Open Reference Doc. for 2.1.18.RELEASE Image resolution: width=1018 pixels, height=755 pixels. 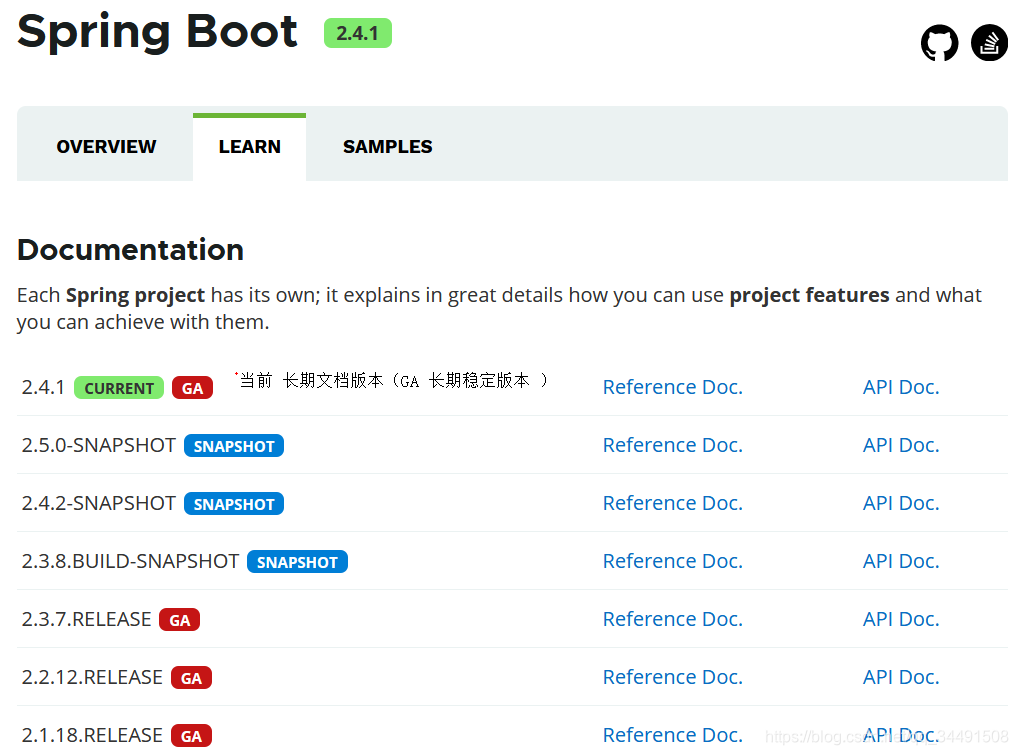pos(673,735)
